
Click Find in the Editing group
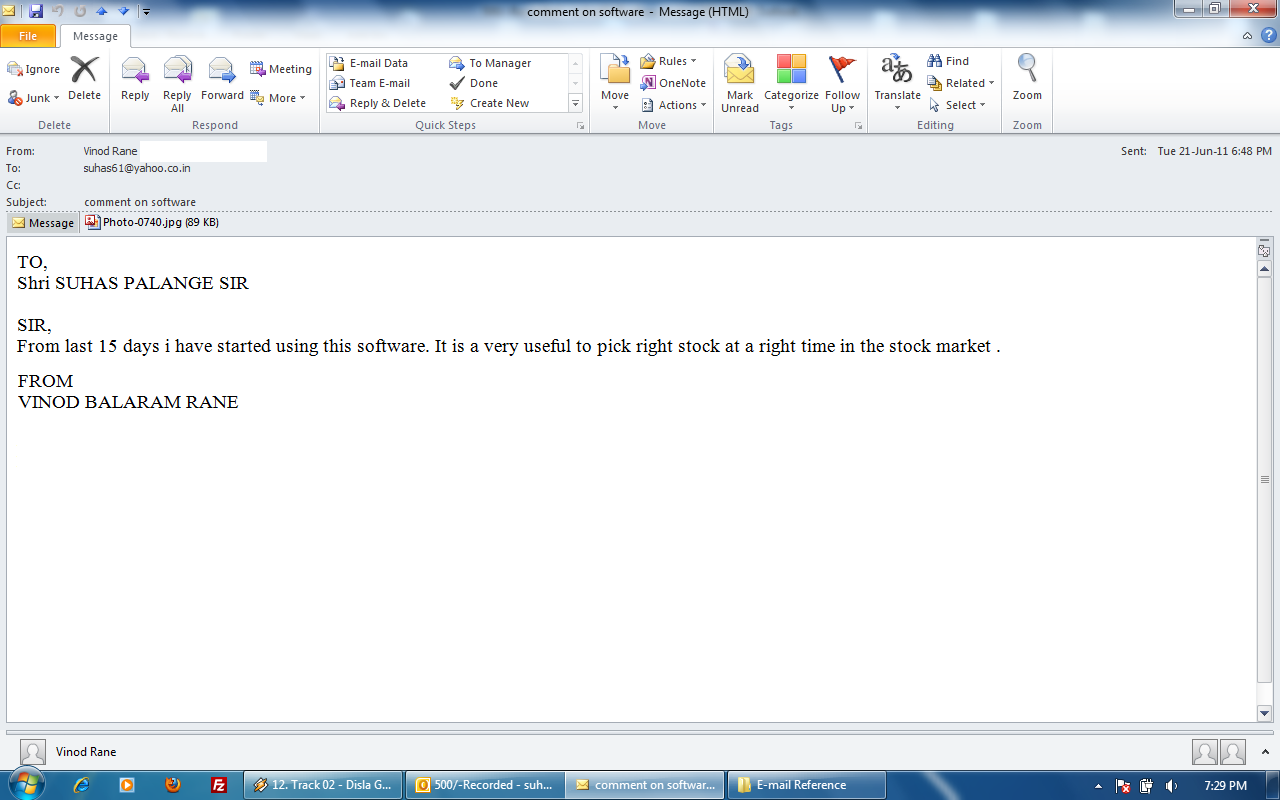[948, 61]
